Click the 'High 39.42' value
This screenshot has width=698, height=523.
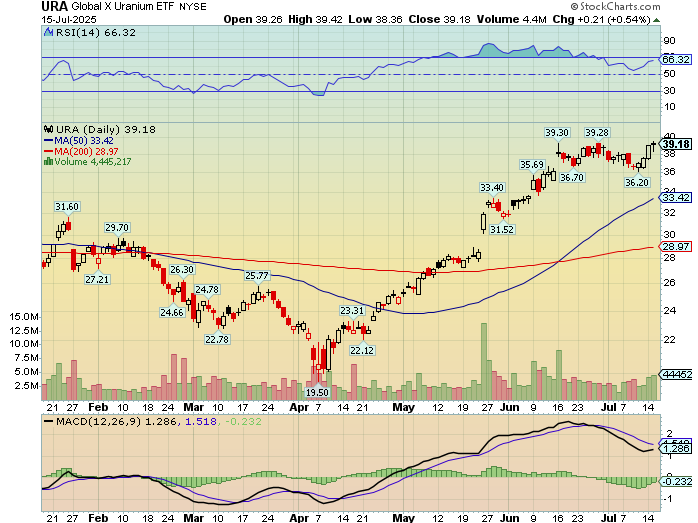coord(315,20)
